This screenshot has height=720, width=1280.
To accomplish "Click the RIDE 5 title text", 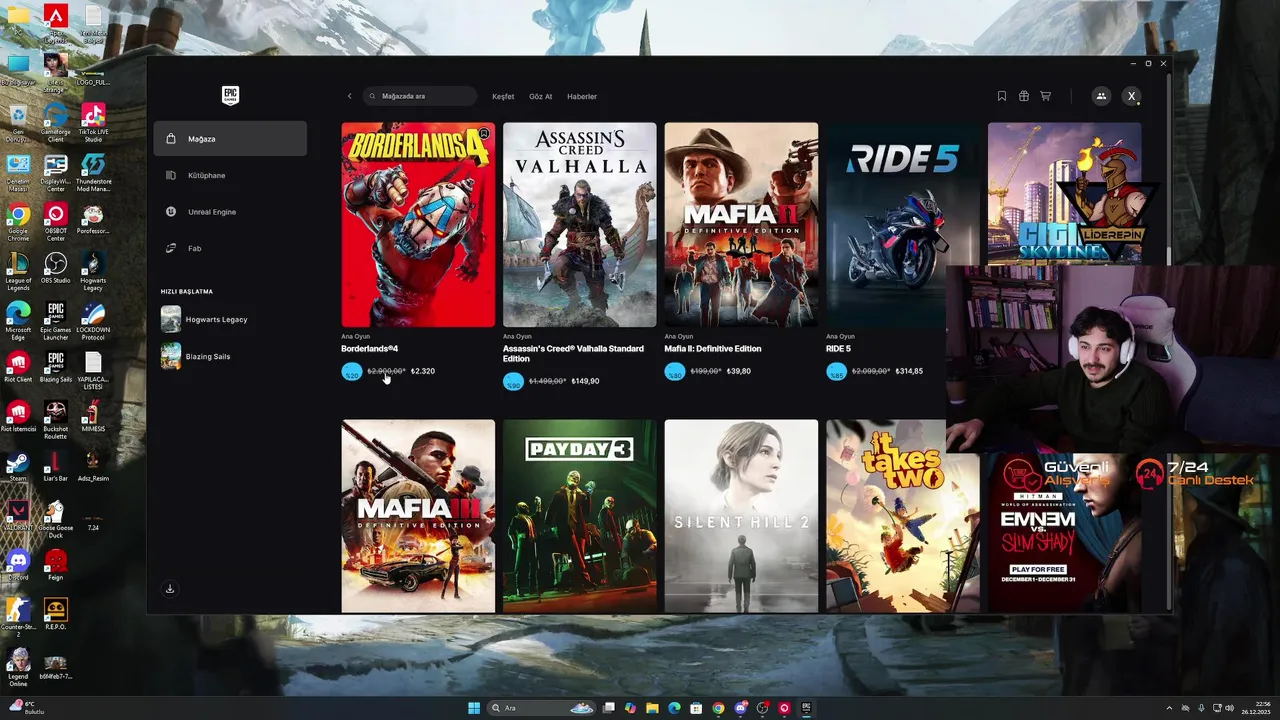I will coord(838,349).
